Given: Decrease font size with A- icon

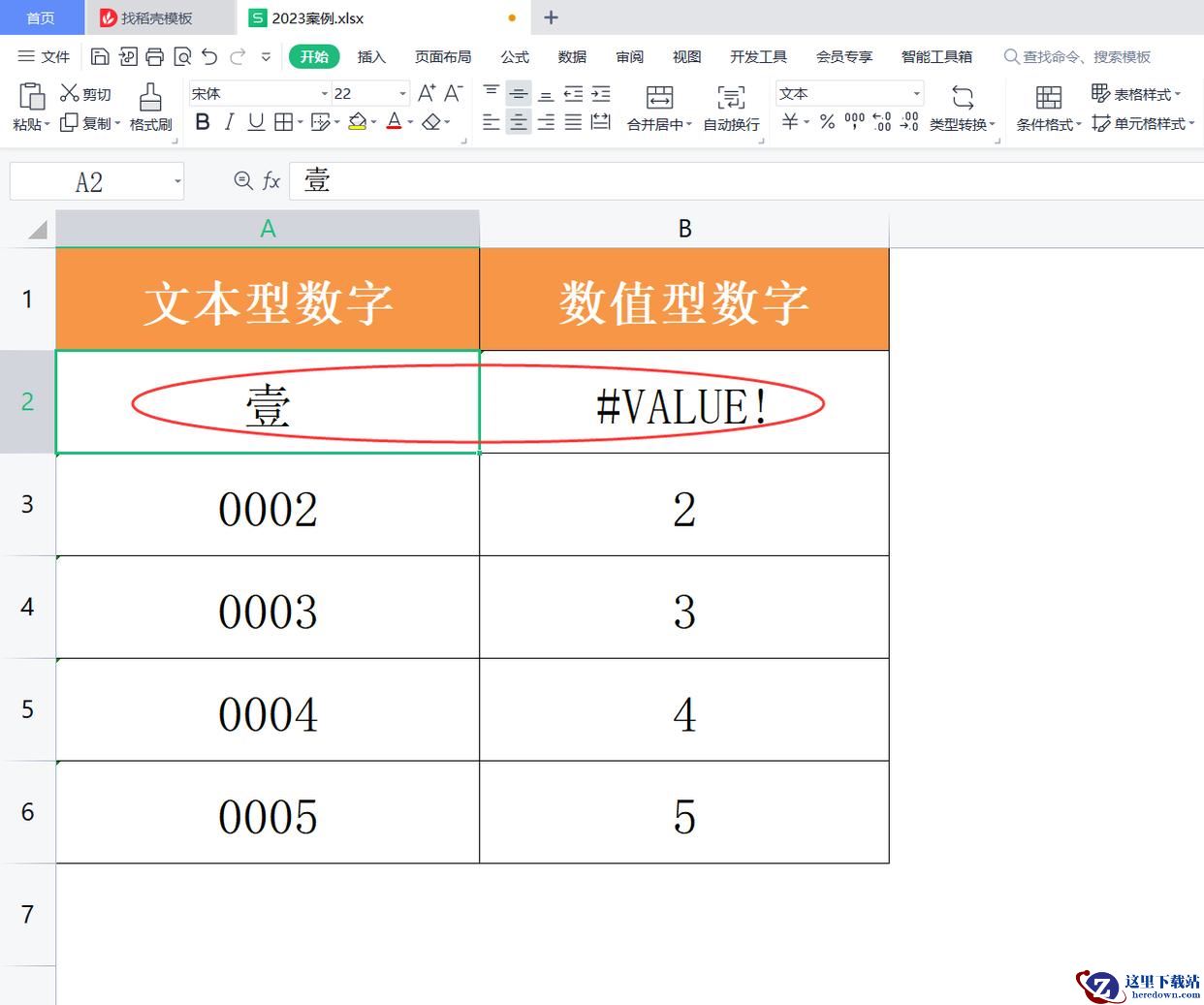Looking at the screenshot, I should tap(453, 93).
